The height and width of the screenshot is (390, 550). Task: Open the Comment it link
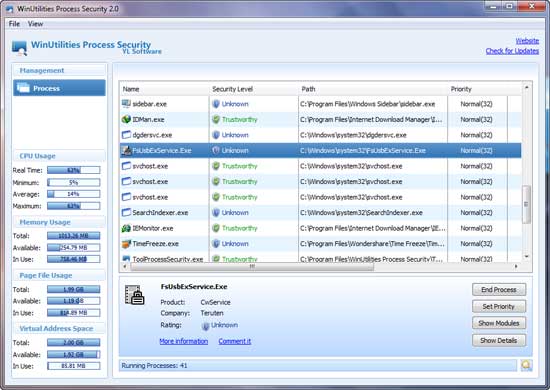pyautogui.click(x=235, y=341)
